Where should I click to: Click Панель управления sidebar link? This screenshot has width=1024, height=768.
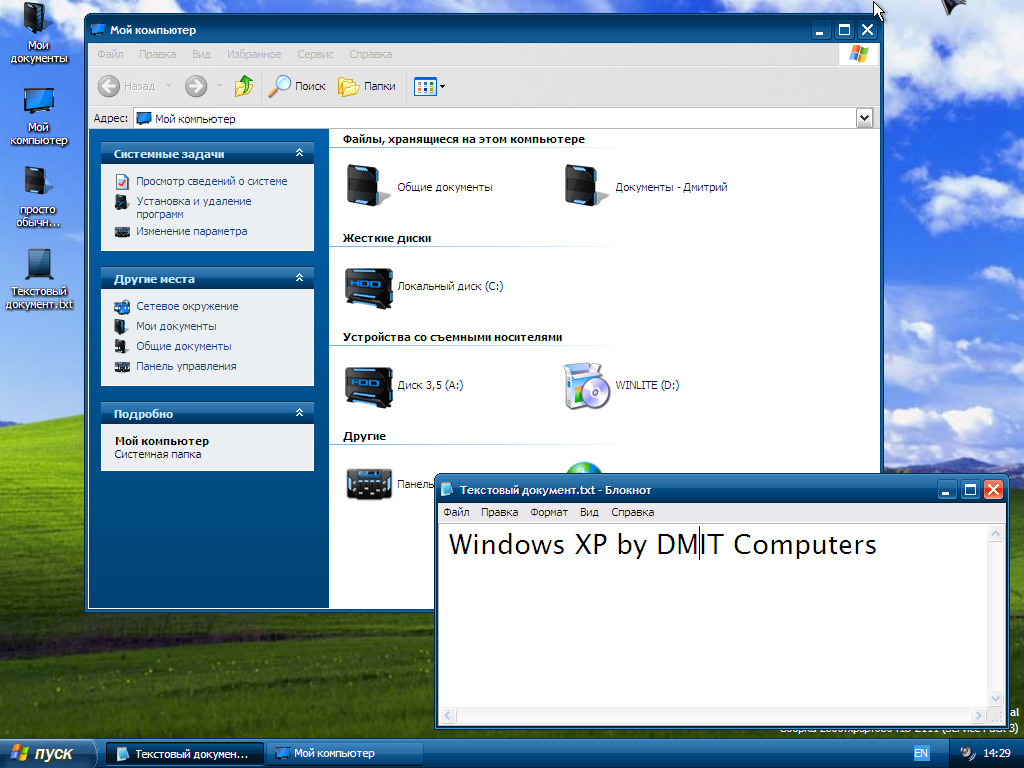186,366
